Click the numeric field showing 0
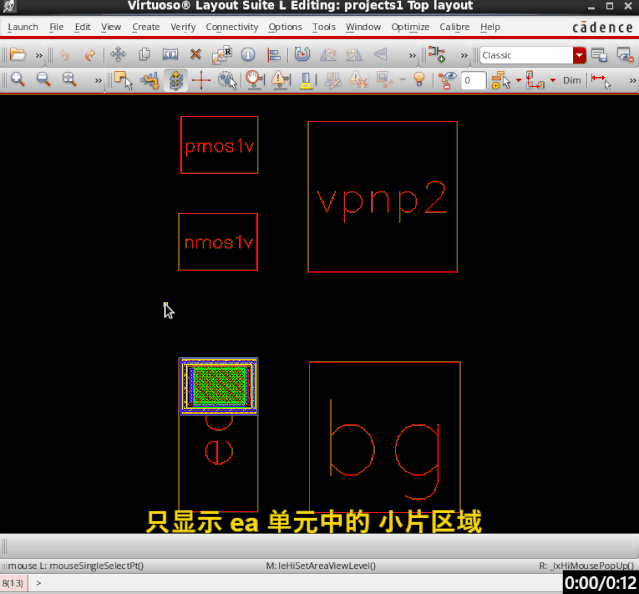639x594 pixels. click(473, 80)
